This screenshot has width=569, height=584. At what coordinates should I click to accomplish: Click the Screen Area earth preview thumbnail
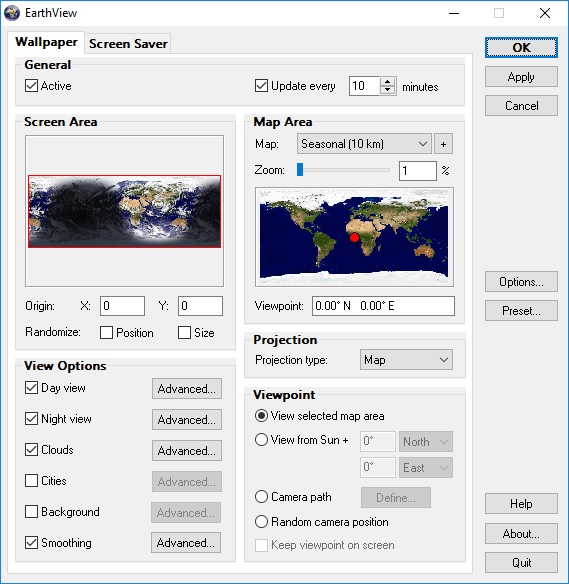pos(124,211)
